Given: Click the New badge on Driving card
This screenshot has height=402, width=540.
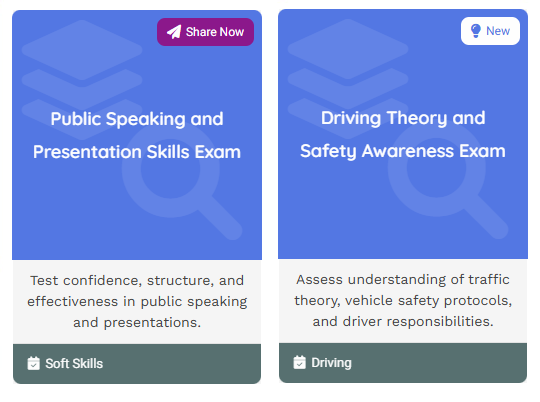Looking at the screenshot, I should pyautogui.click(x=490, y=31).
